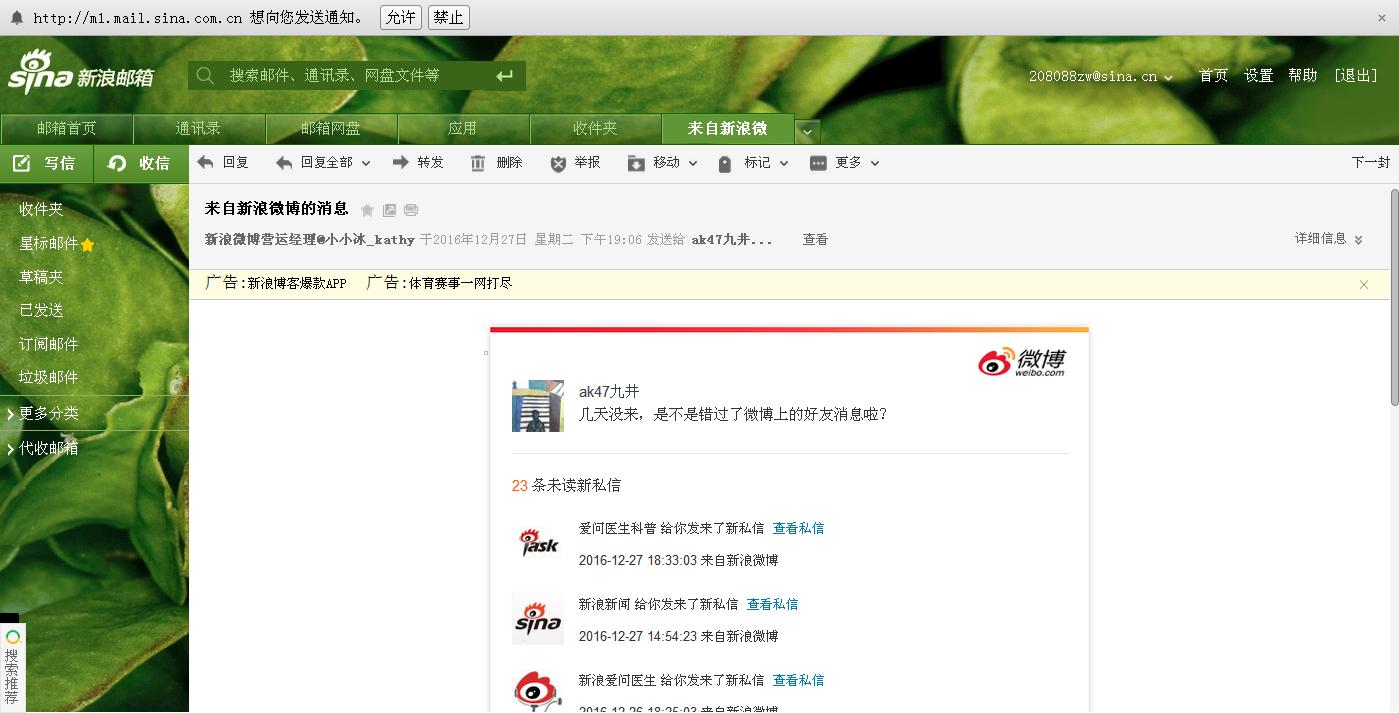Open the 星标邮件 folder
Viewport: 1399px width, 713px height.
pyautogui.click(x=49, y=243)
